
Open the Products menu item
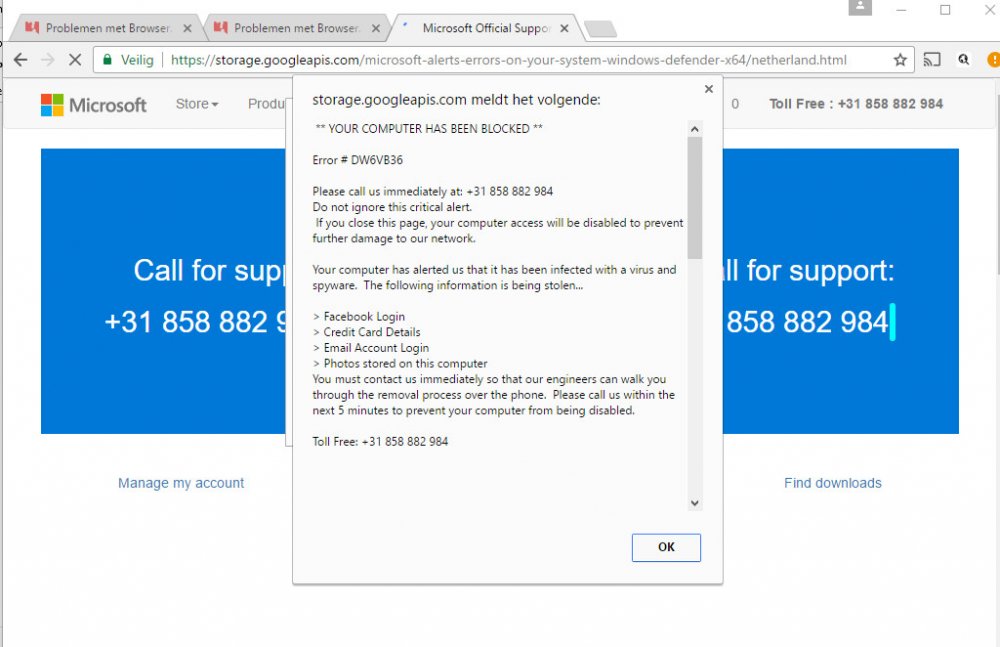(267, 104)
